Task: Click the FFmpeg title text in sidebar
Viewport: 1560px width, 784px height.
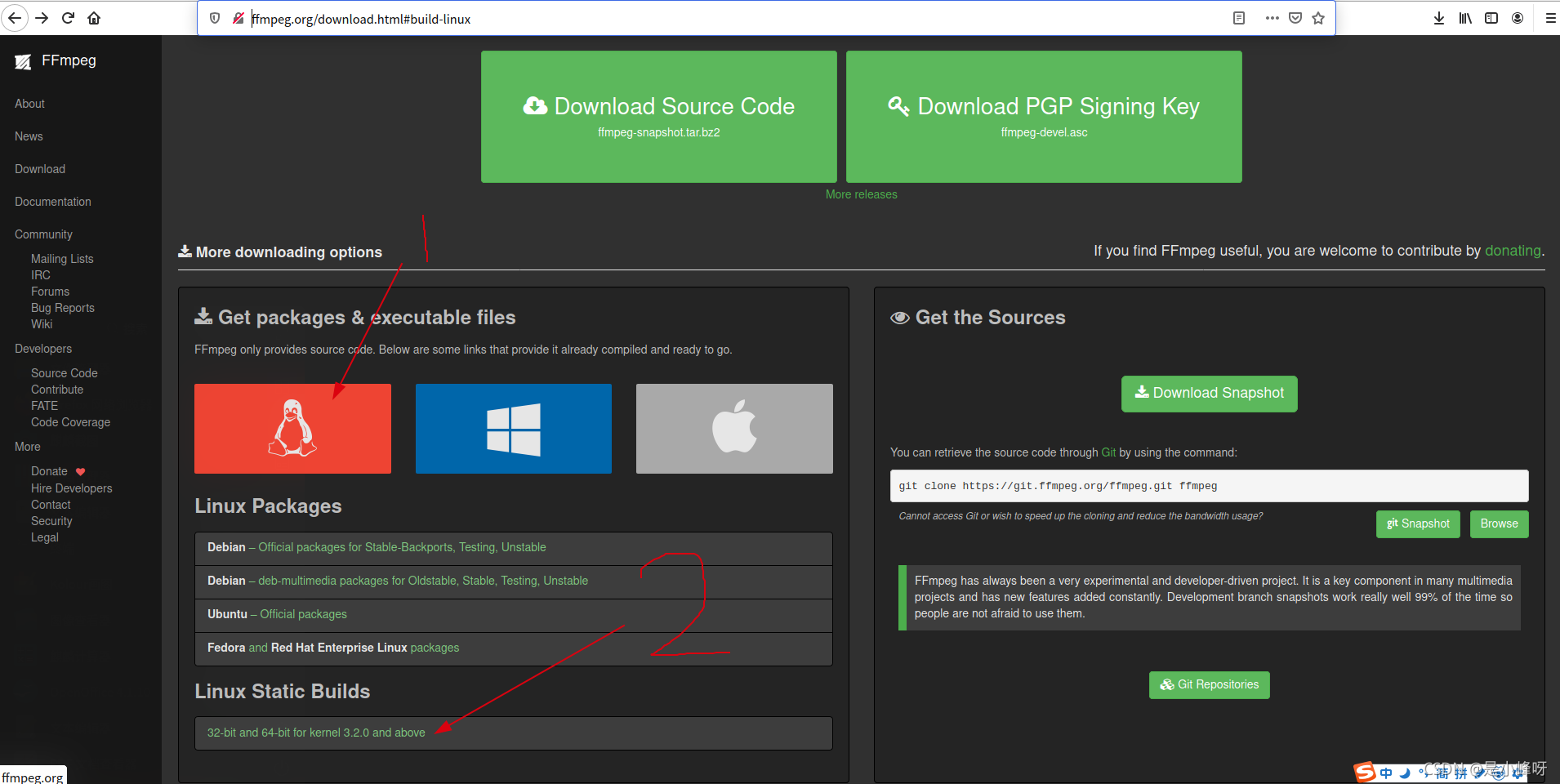Action: [x=69, y=60]
